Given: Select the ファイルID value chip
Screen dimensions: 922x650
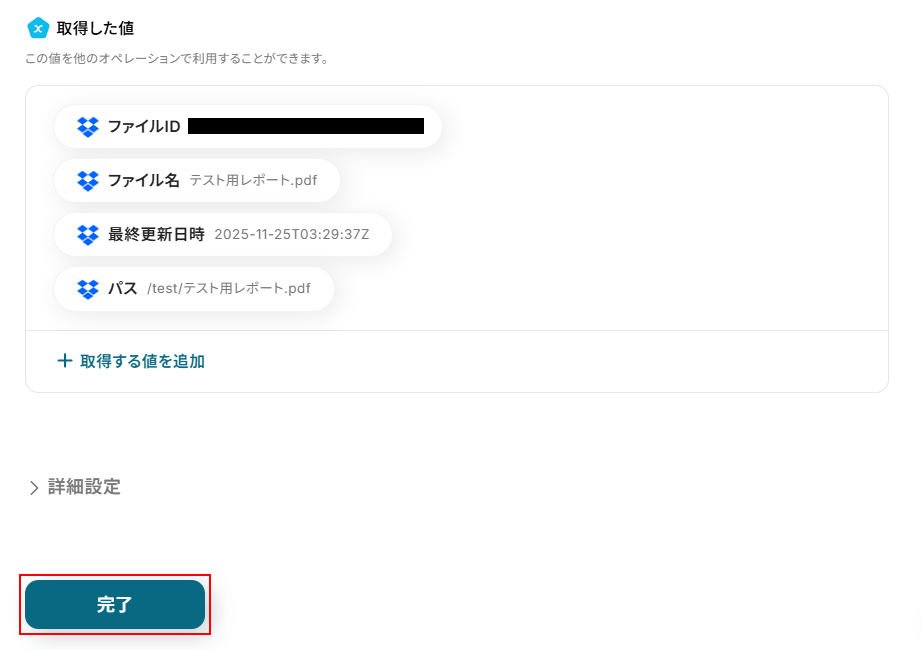Looking at the screenshot, I should (248, 126).
